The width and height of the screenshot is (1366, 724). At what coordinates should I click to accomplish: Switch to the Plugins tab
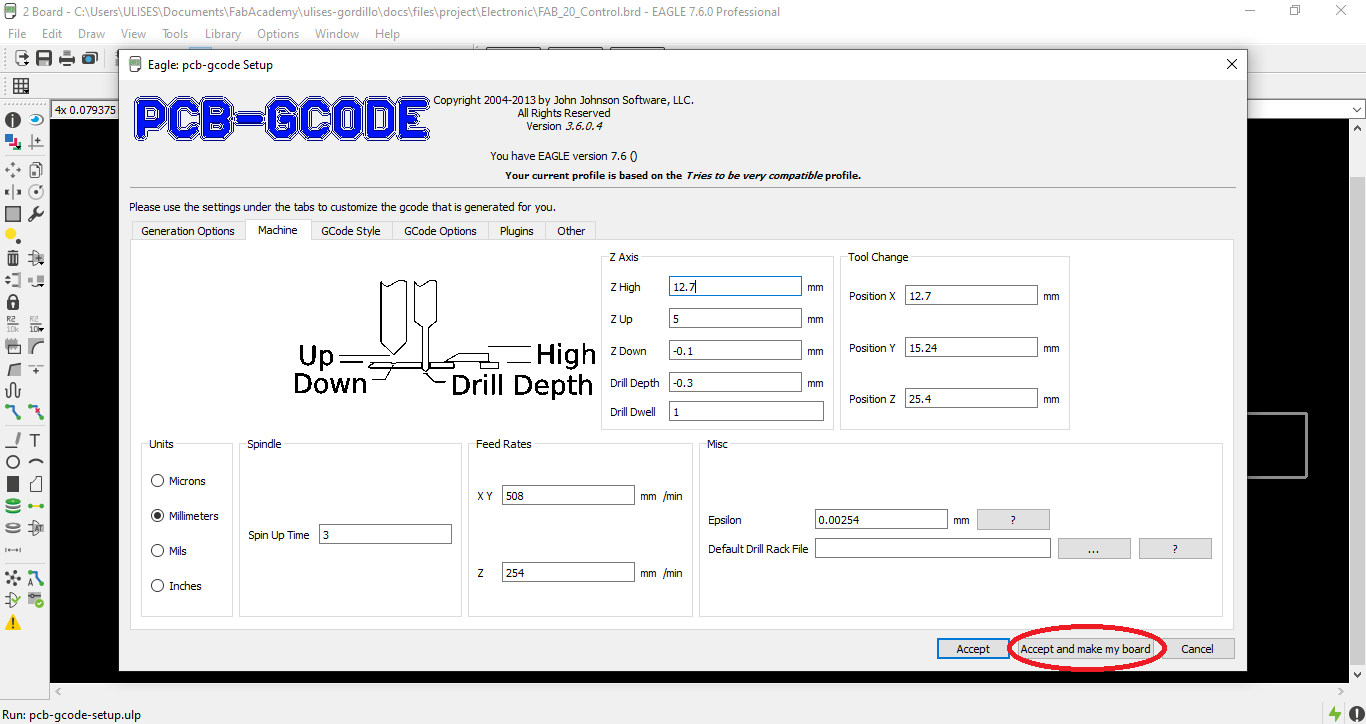tap(517, 231)
